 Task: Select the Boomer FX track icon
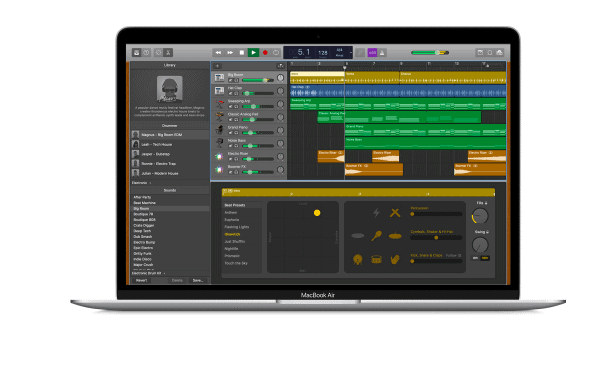pos(219,169)
